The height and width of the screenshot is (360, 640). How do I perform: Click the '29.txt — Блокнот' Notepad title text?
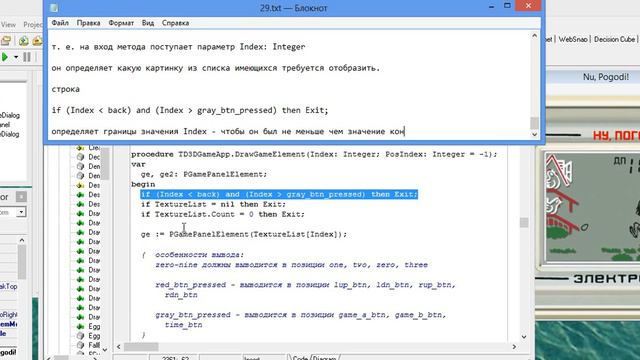pos(293,8)
